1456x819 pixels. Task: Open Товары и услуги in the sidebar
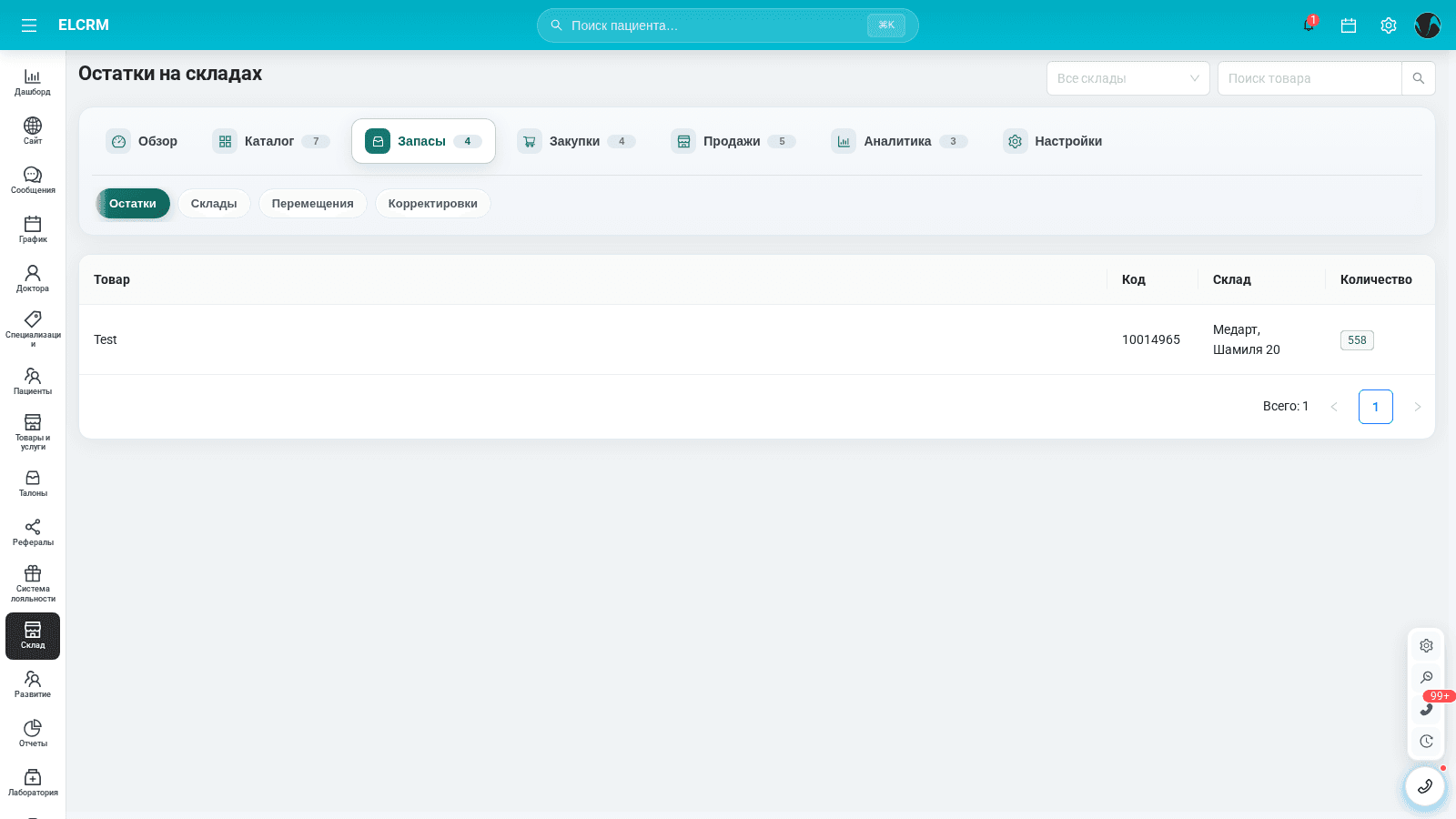point(33,432)
